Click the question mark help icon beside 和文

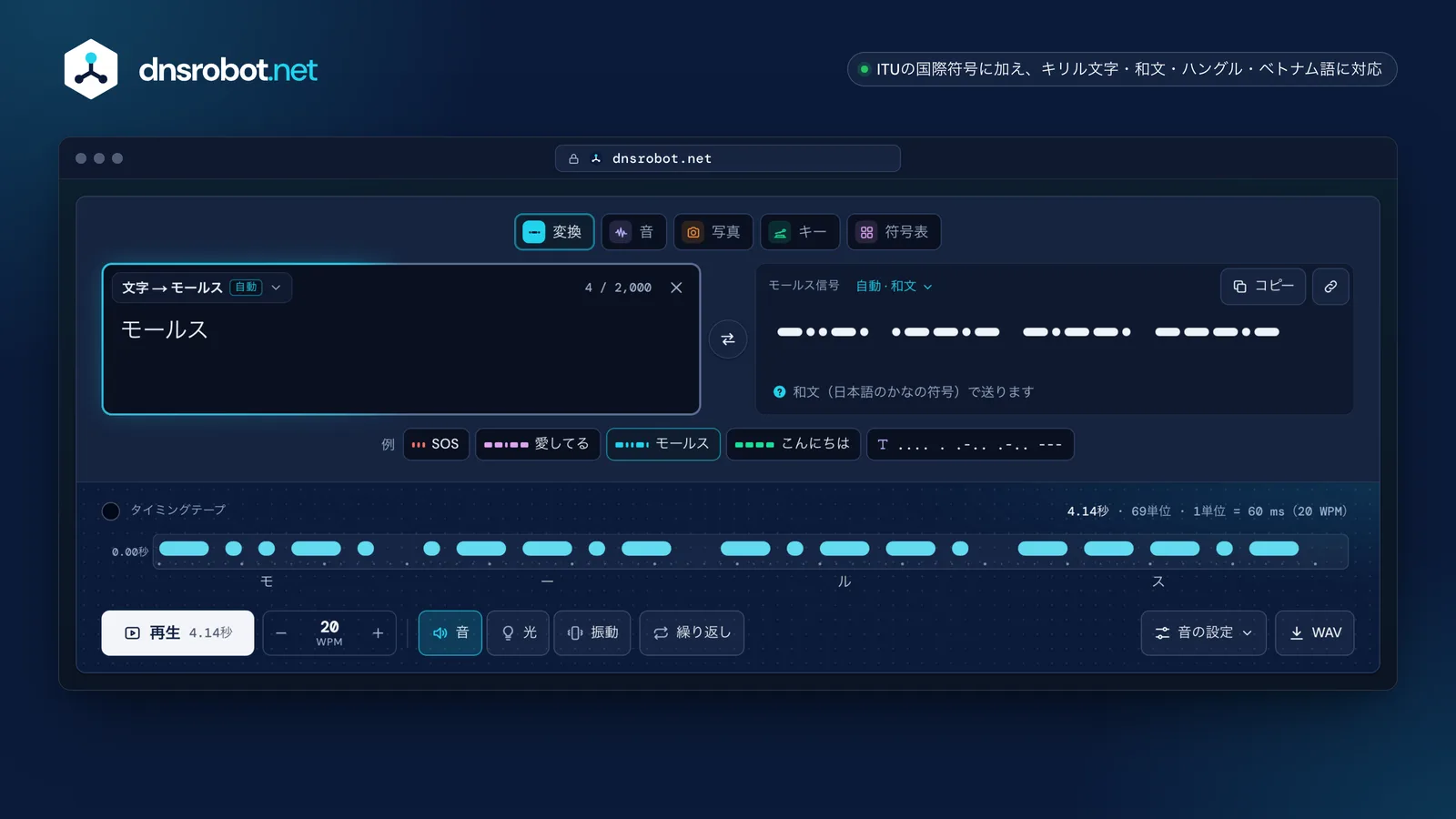tap(780, 392)
